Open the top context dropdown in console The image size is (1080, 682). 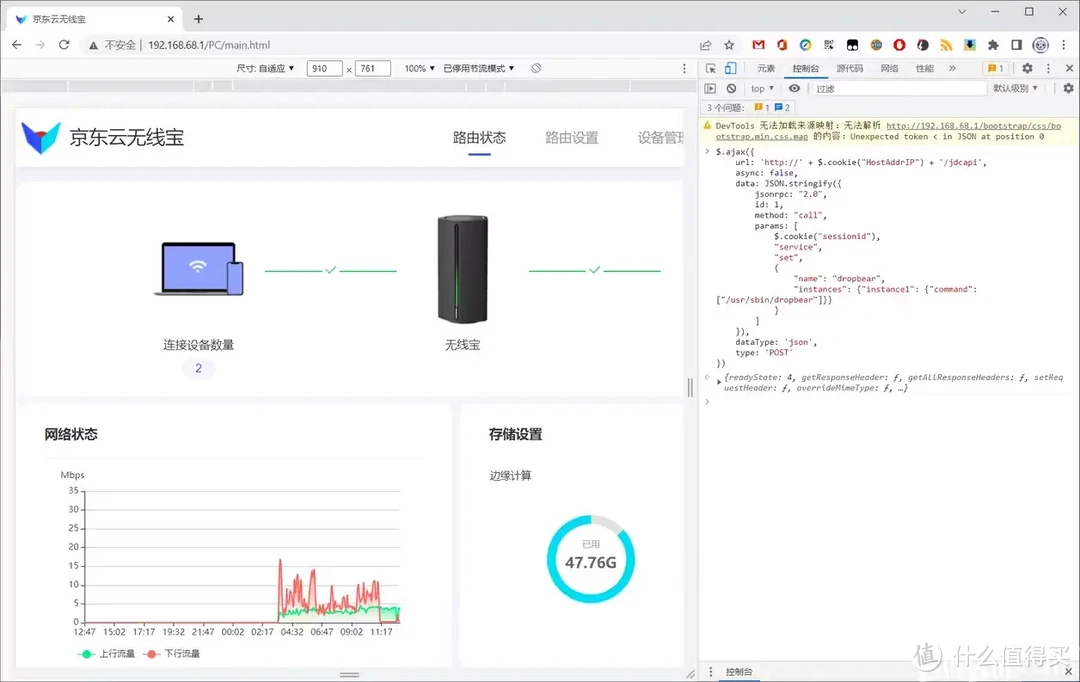[763, 89]
